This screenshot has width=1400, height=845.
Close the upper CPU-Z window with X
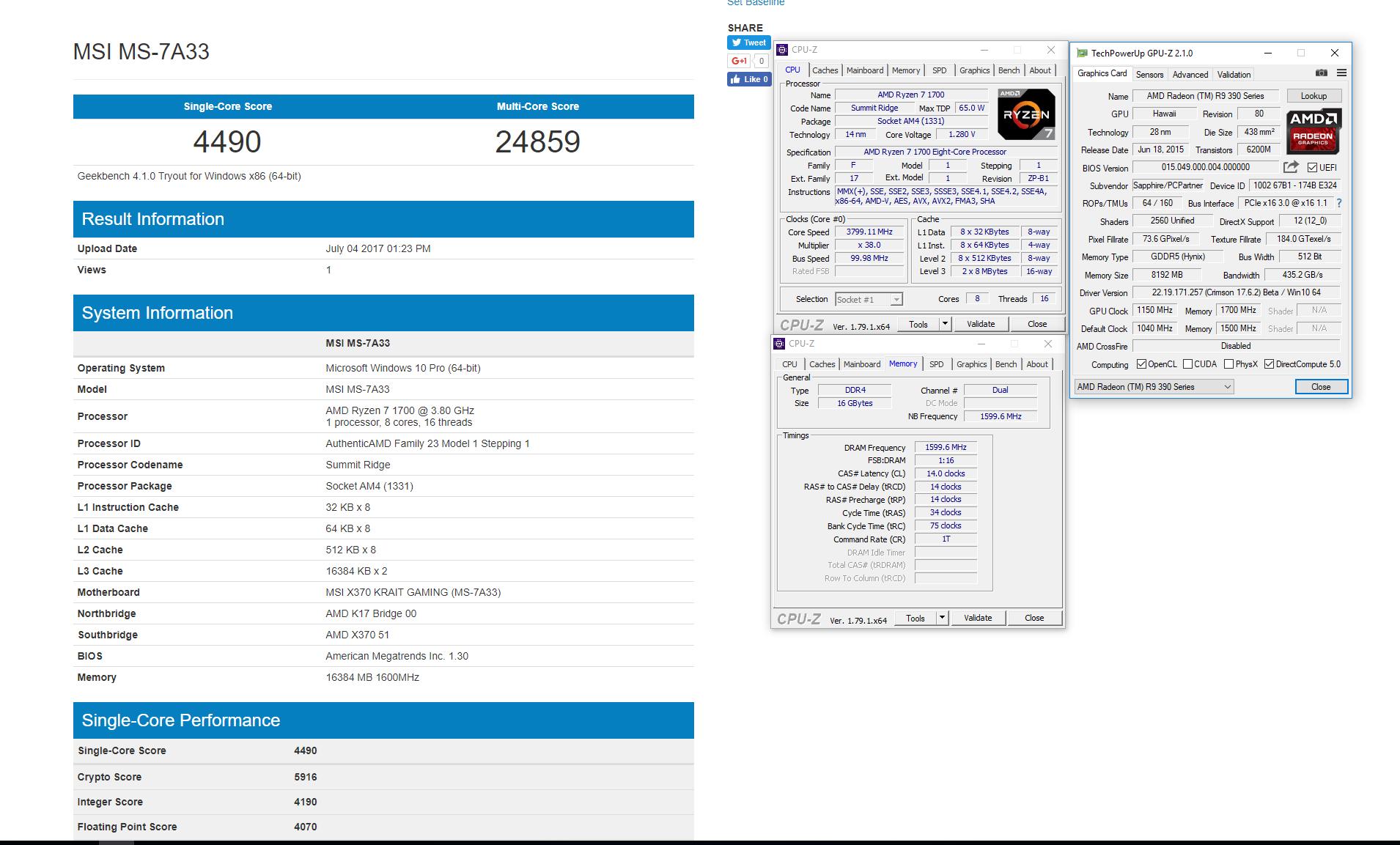[1051, 50]
